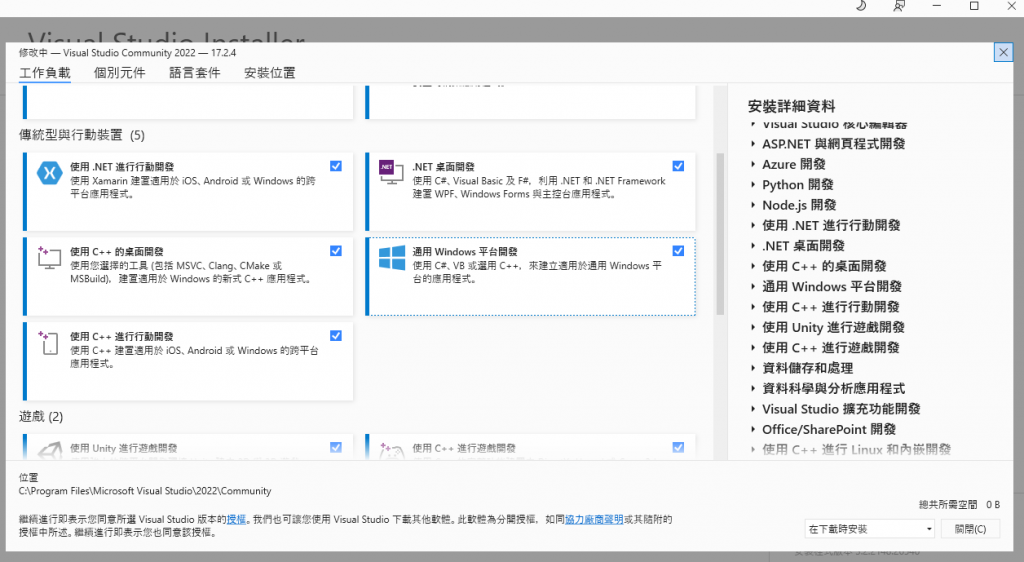Open the 協力廠商聲明 link

[594, 520]
